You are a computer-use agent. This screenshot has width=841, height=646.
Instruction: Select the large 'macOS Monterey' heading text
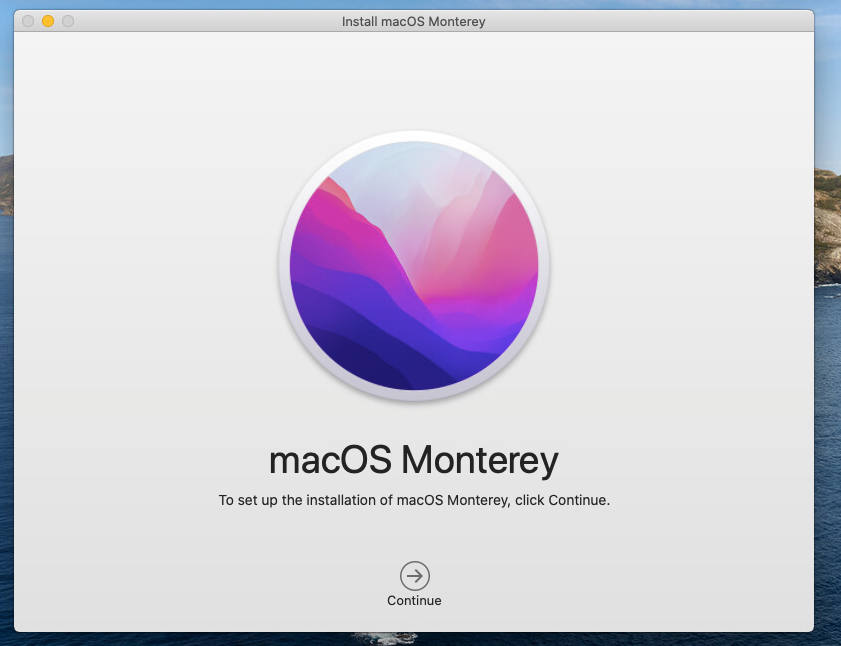pyautogui.click(x=413, y=461)
